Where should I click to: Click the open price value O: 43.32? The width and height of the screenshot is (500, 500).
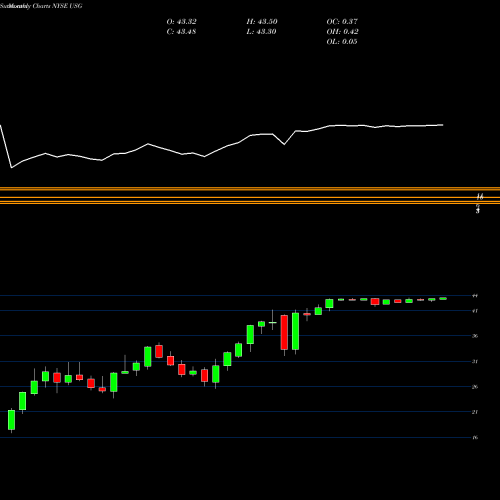(181, 22)
